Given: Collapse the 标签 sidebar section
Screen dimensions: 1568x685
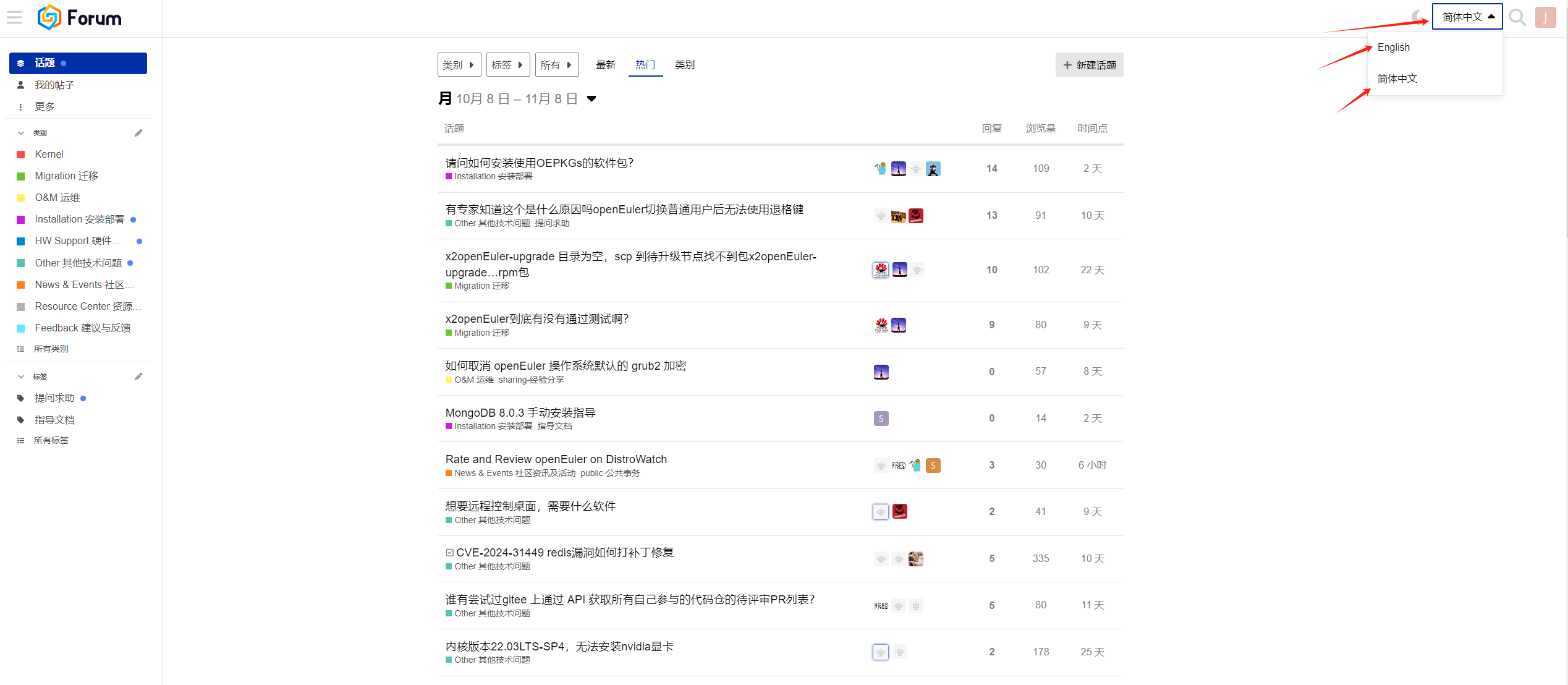Looking at the screenshot, I should 21,377.
